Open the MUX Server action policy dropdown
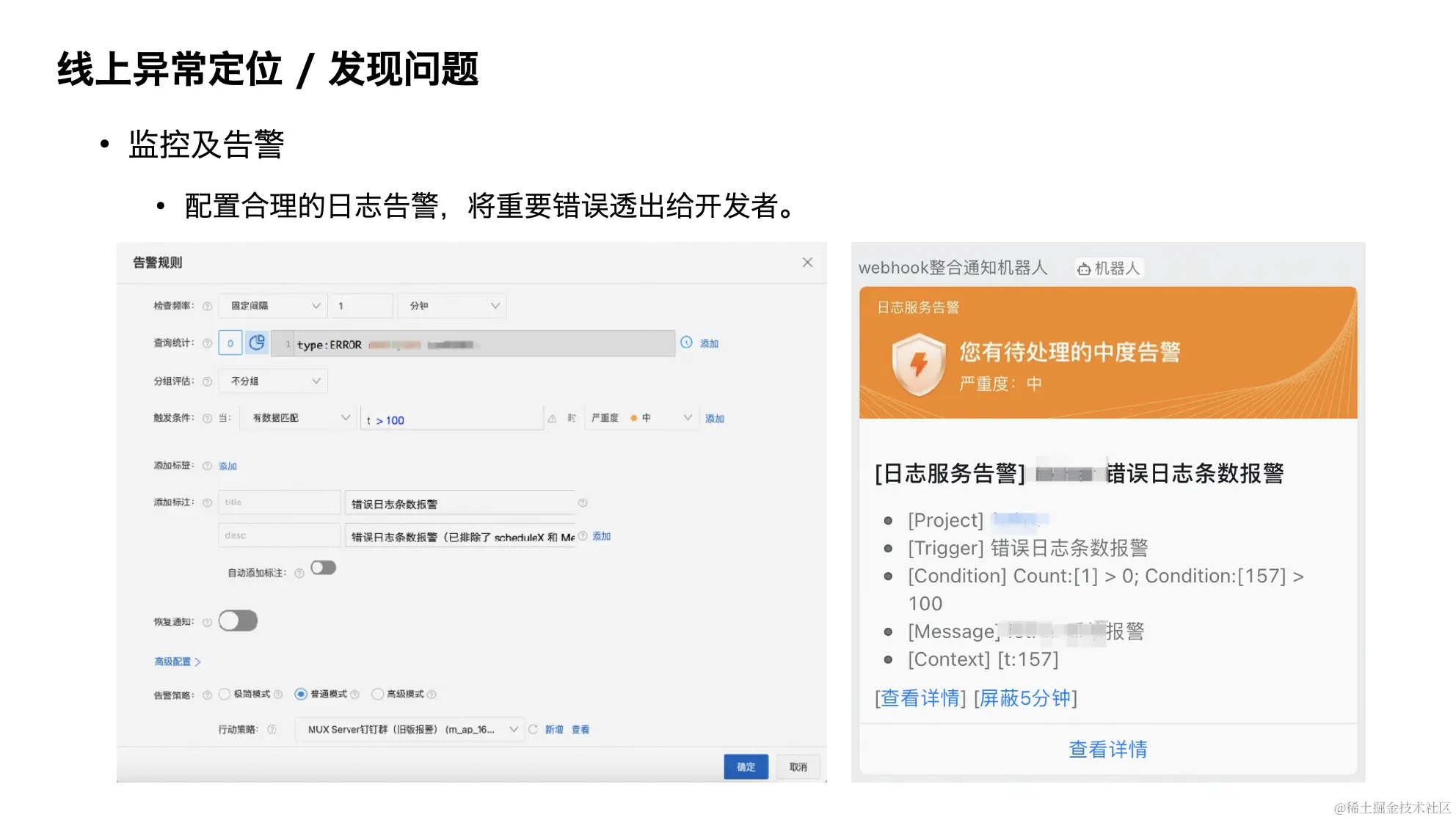This screenshot has width=1456, height=820. [x=409, y=729]
